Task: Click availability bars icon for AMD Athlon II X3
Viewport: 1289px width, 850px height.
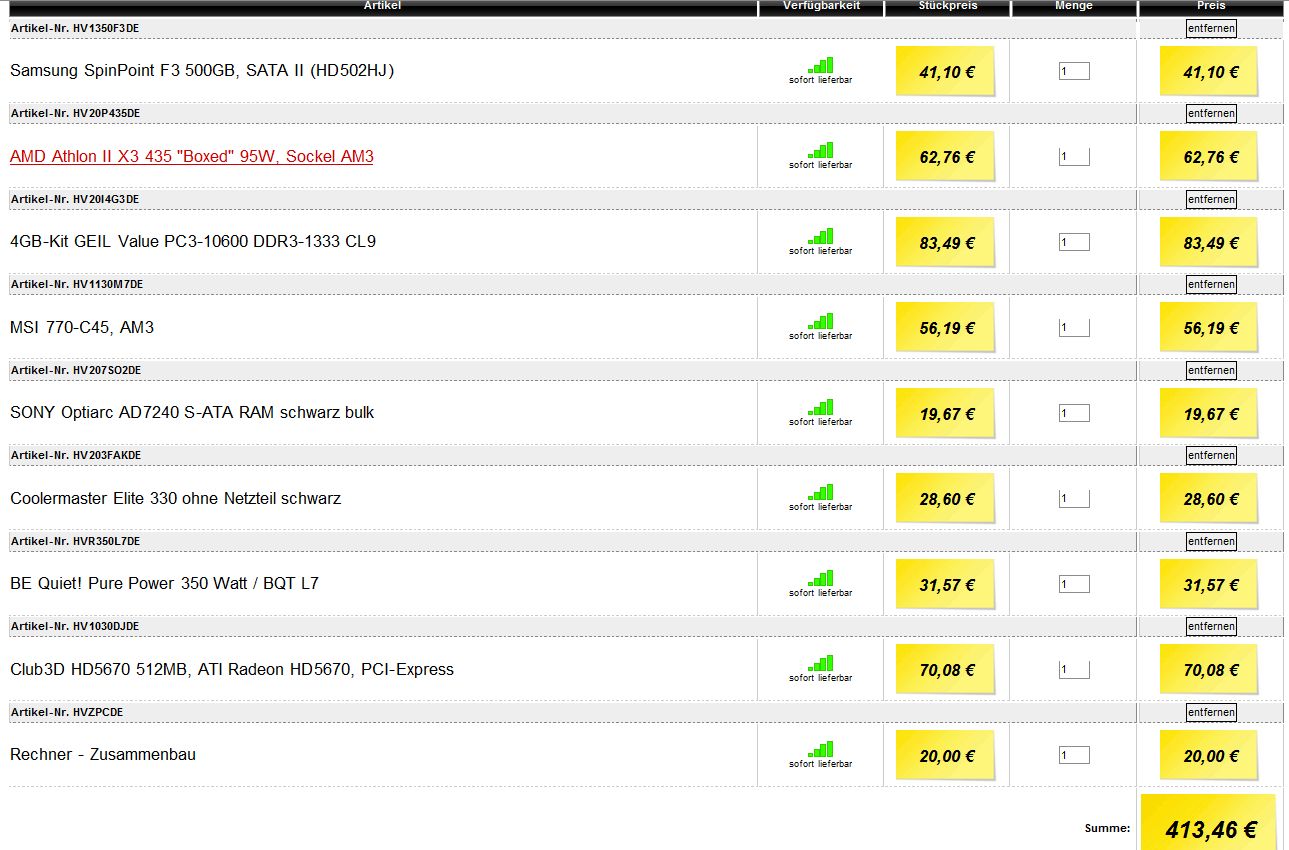Action: tap(821, 150)
